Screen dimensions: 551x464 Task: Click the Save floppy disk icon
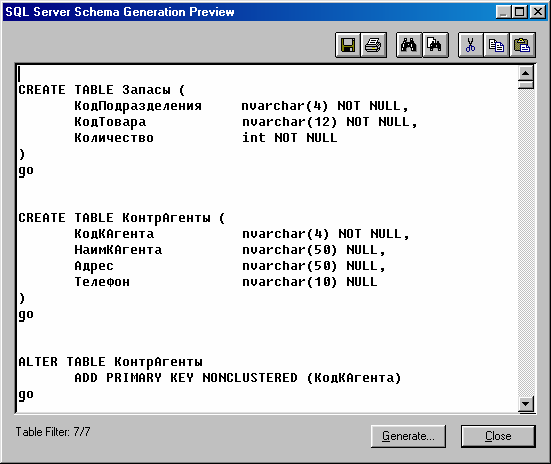pos(348,45)
